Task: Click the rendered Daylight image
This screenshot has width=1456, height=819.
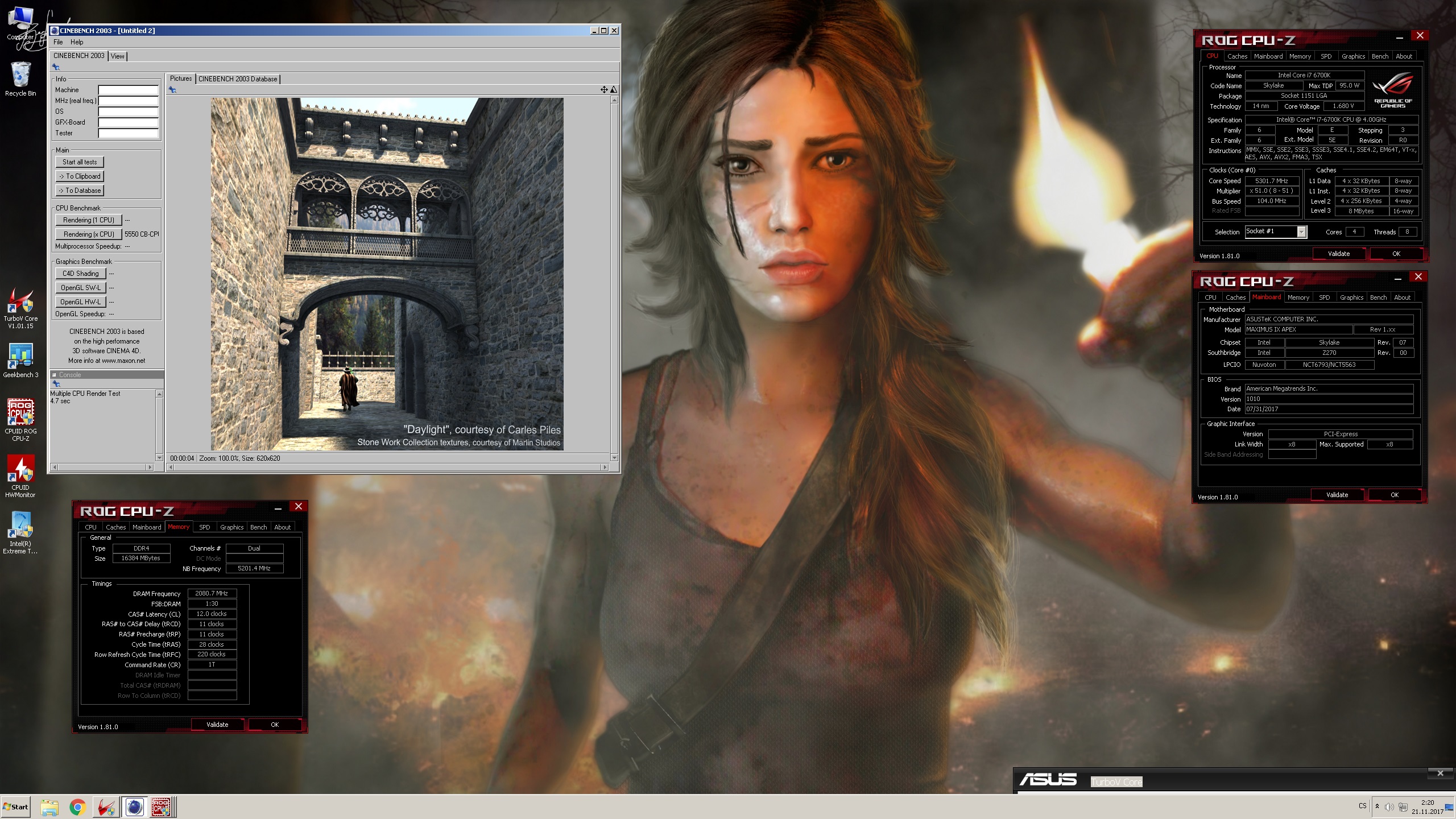Action: 387,274
